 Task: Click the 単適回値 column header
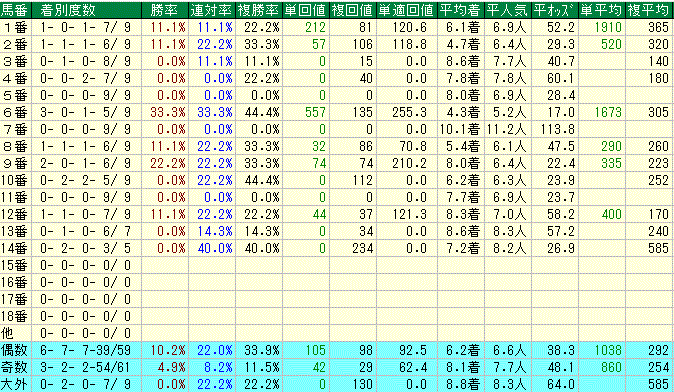click(x=407, y=10)
